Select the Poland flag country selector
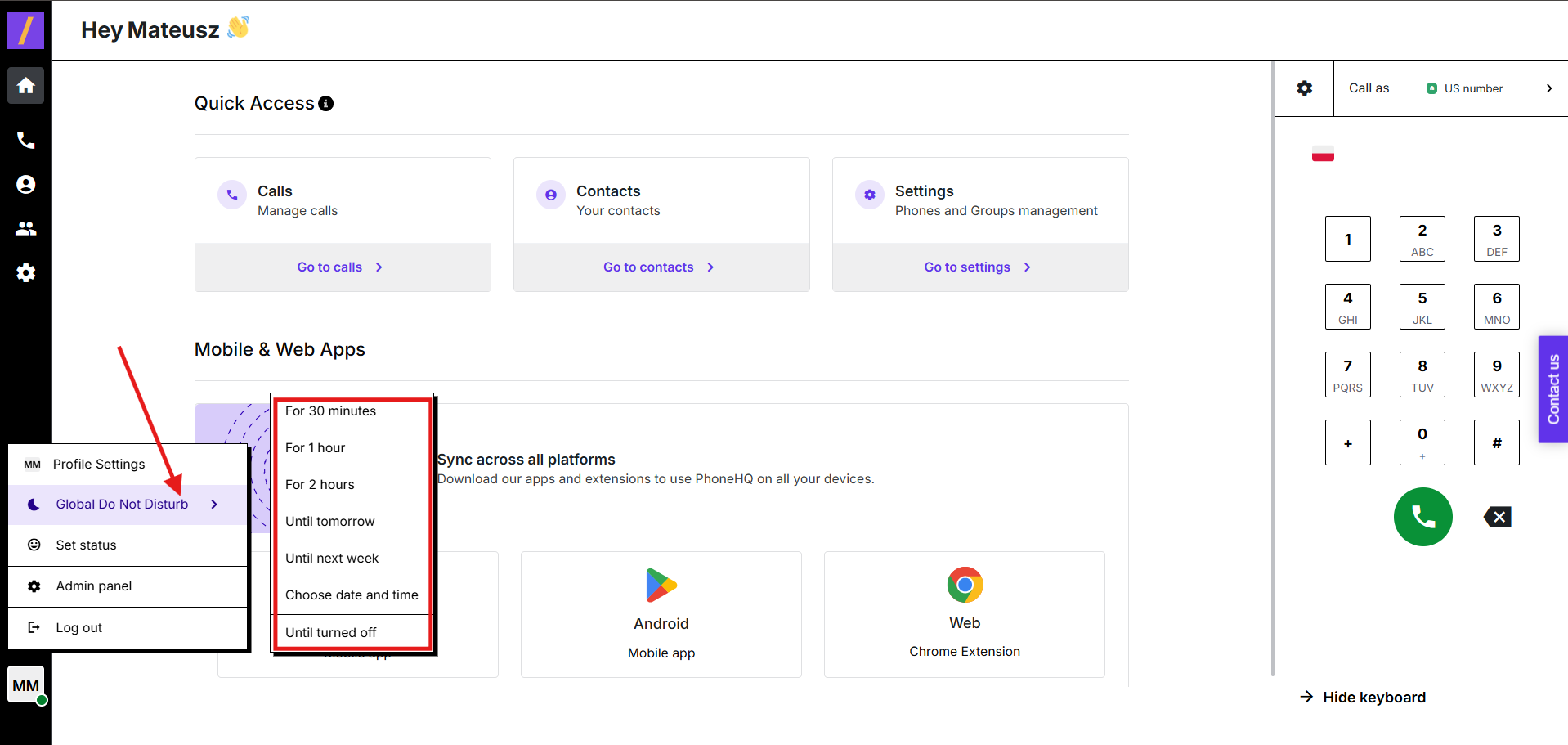1568x745 pixels. click(1323, 154)
